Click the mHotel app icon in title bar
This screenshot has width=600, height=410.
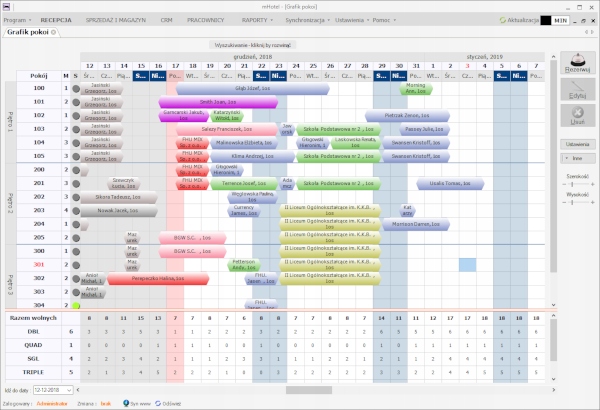pos(6,7)
